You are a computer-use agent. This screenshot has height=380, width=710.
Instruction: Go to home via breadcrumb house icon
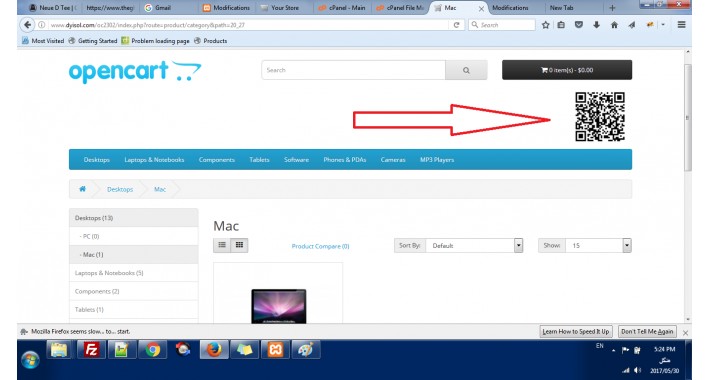pyautogui.click(x=82, y=189)
